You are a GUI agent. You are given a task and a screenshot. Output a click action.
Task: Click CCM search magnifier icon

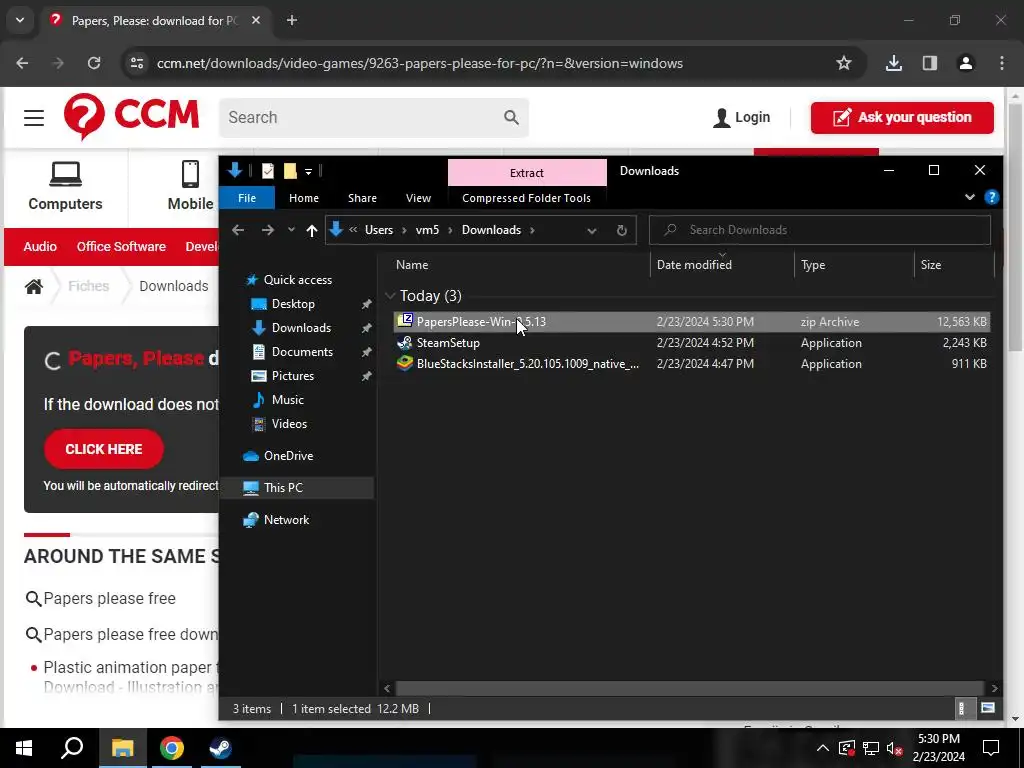tap(511, 118)
